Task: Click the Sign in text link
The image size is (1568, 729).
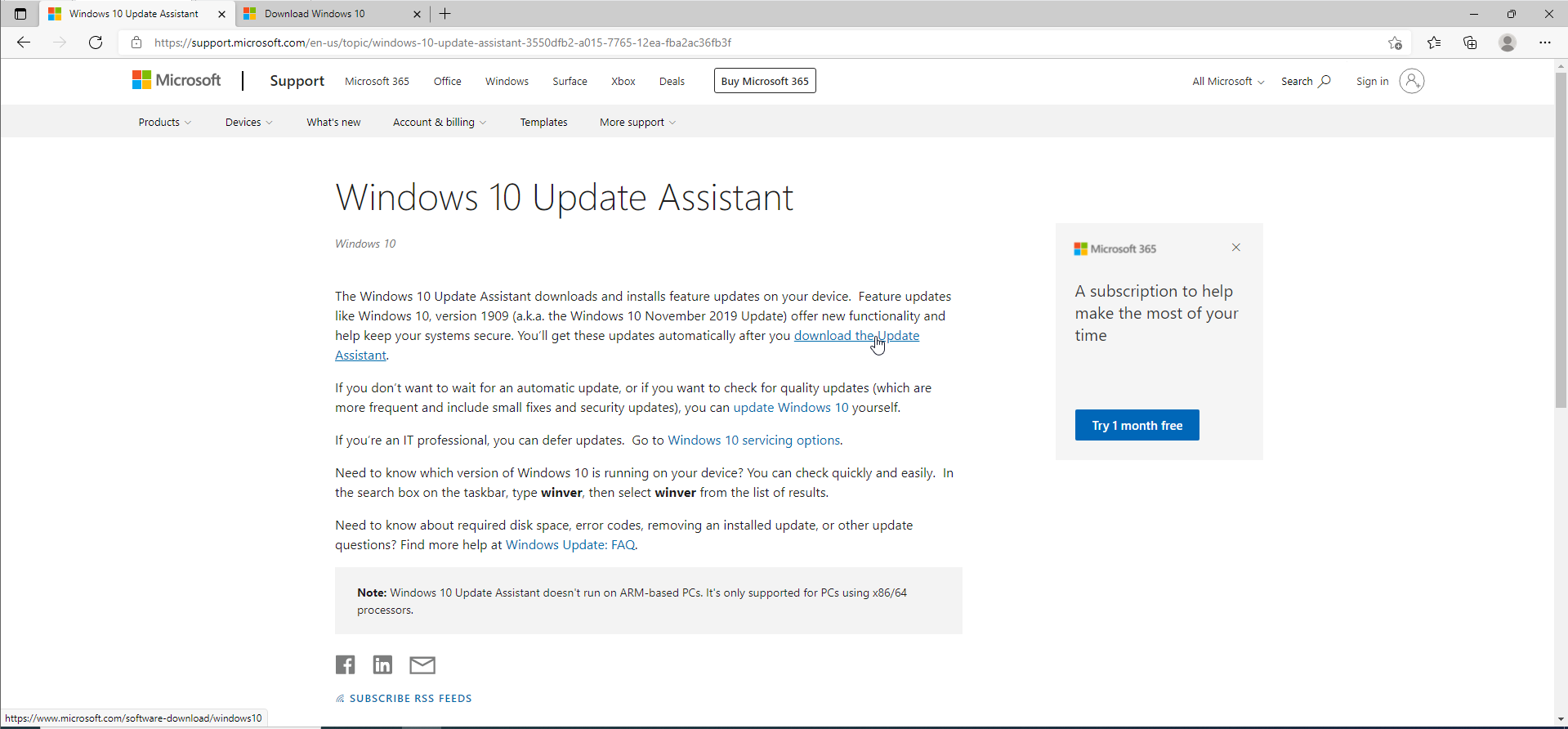Action: pyautogui.click(x=1372, y=81)
